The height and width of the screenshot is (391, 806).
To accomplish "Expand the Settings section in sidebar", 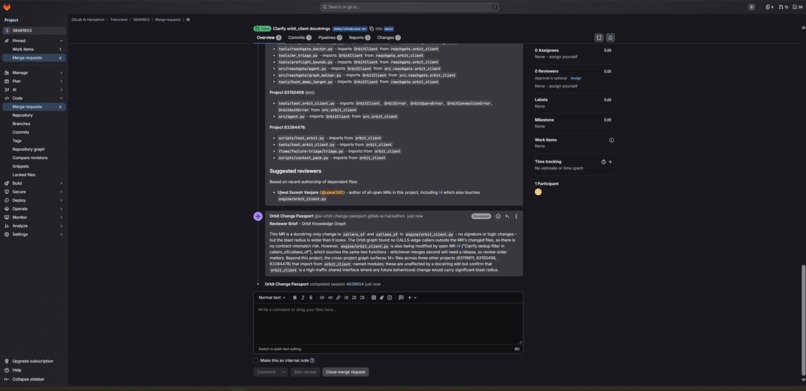I will (33, 234).
